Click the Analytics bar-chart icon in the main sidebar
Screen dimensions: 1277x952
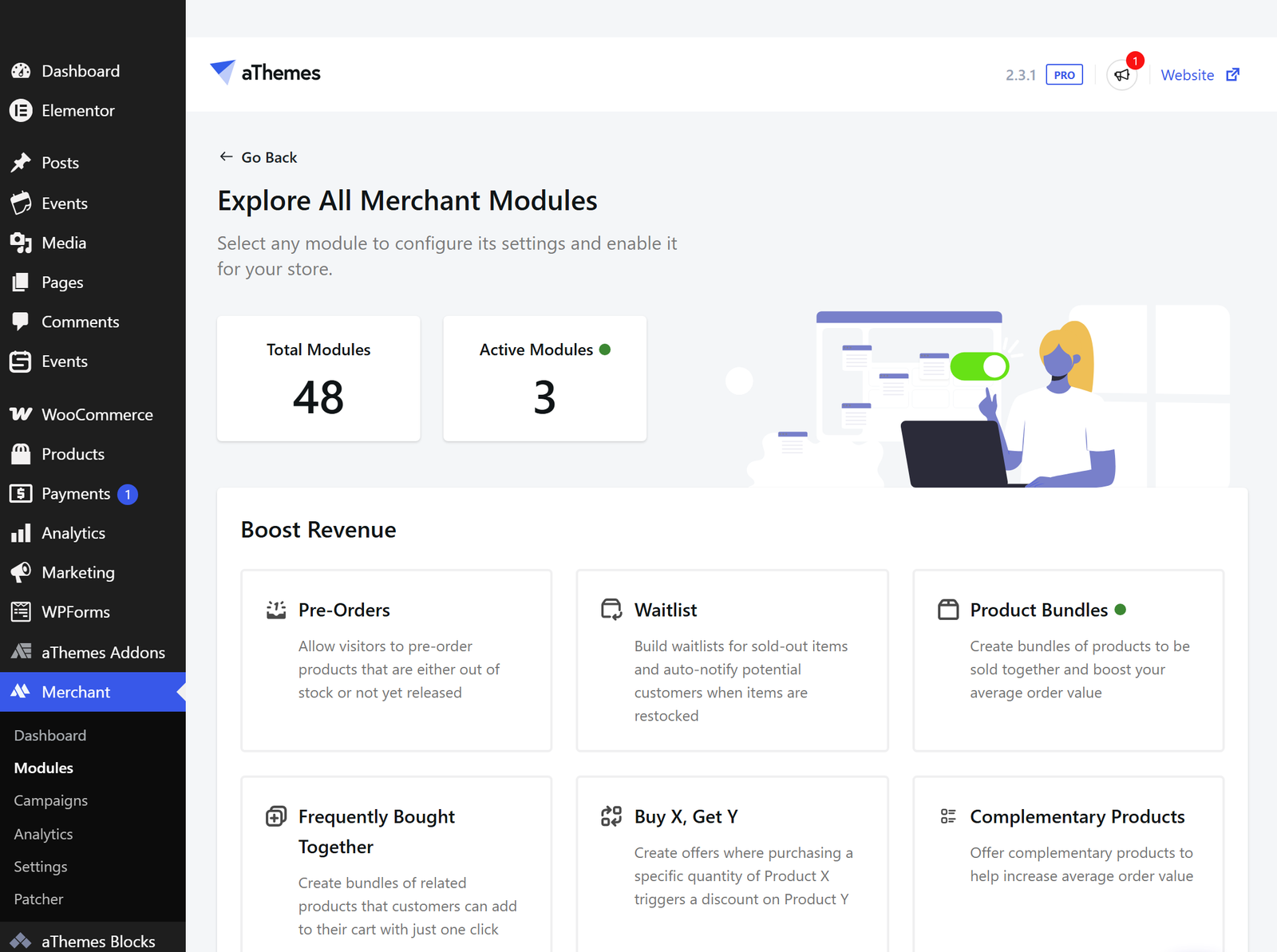[21, 533]
